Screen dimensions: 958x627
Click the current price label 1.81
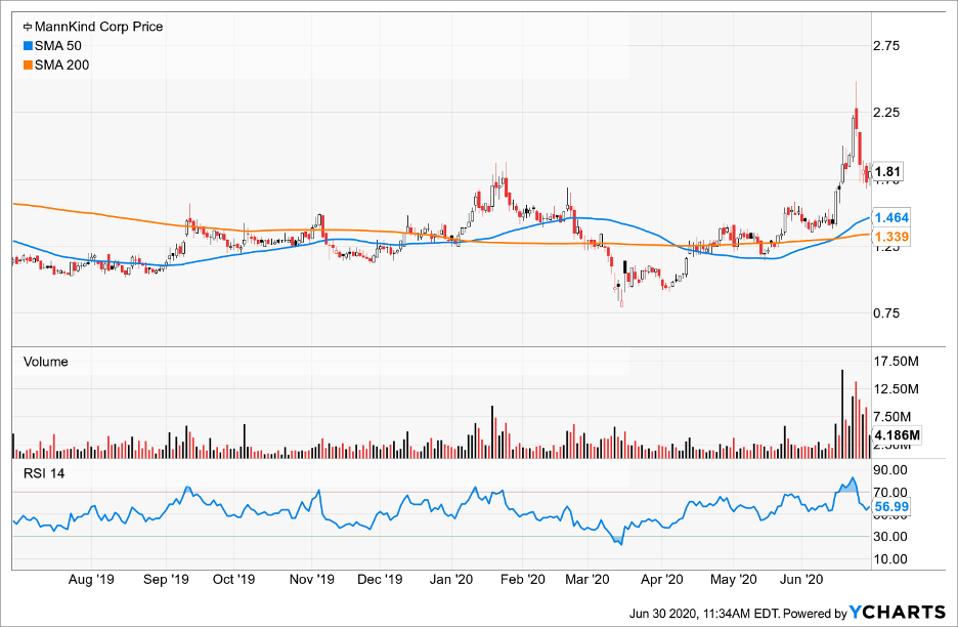pos(888,172)
